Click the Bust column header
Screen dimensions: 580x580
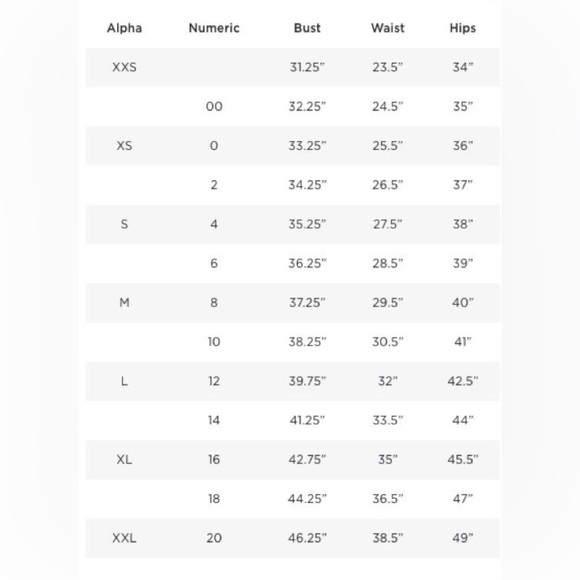tap(307, 28)
